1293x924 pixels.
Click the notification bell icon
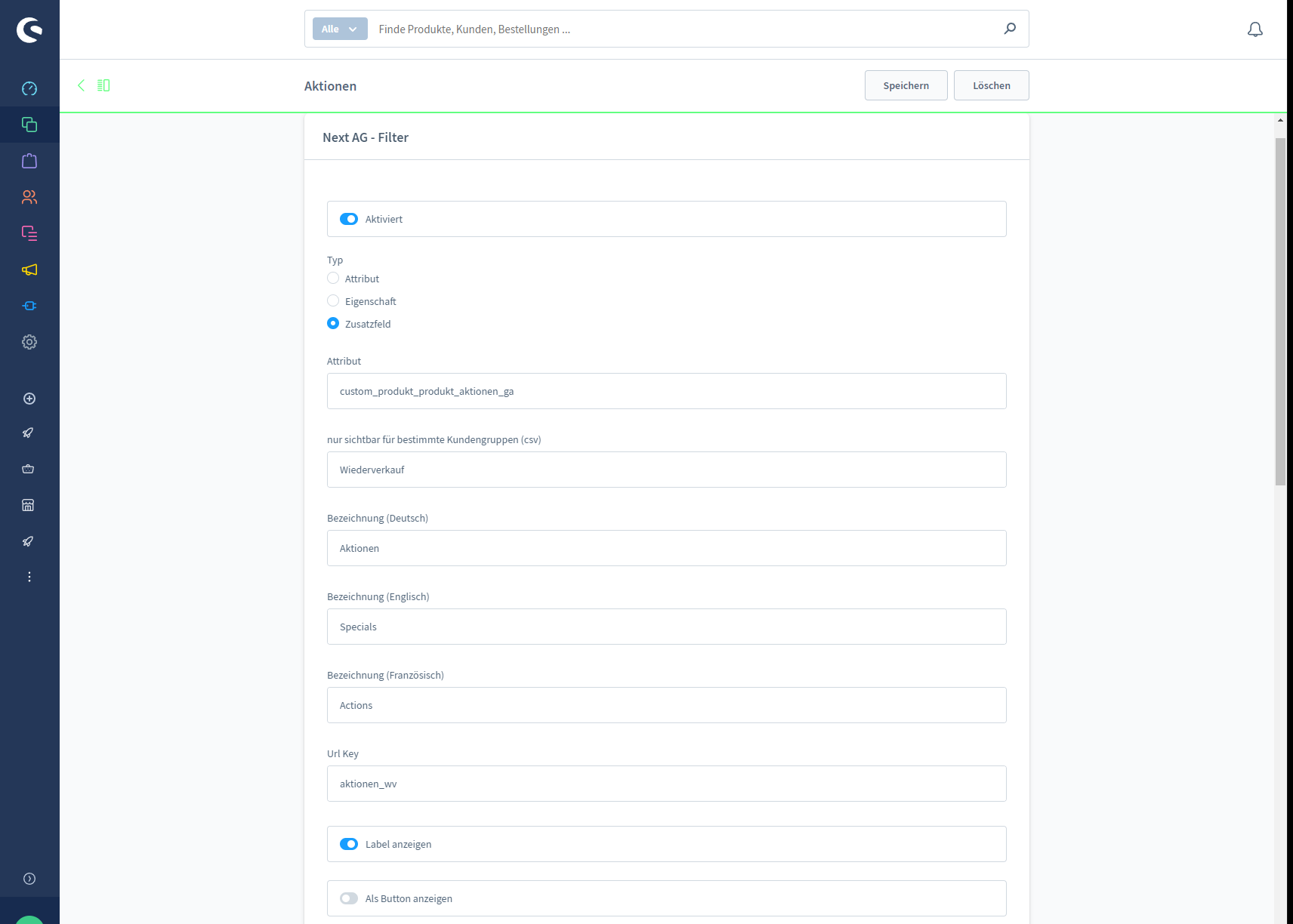tap(1254, 29)
